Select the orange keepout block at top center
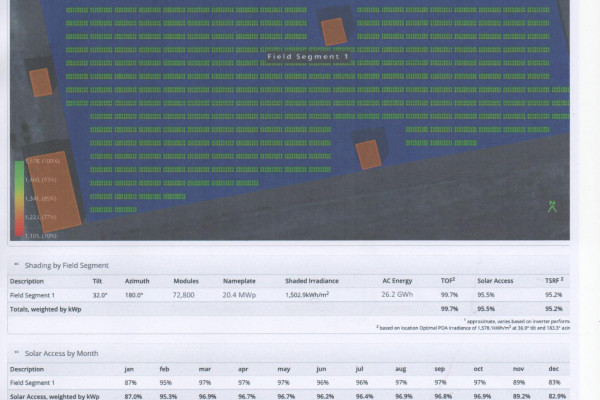The image size is (600, 400). pos(333,31)
